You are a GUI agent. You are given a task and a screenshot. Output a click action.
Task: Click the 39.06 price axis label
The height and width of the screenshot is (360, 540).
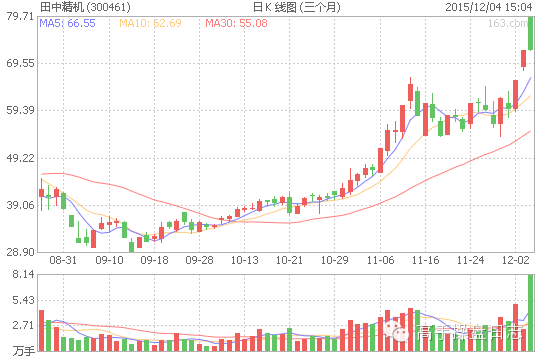click(20, 205)
